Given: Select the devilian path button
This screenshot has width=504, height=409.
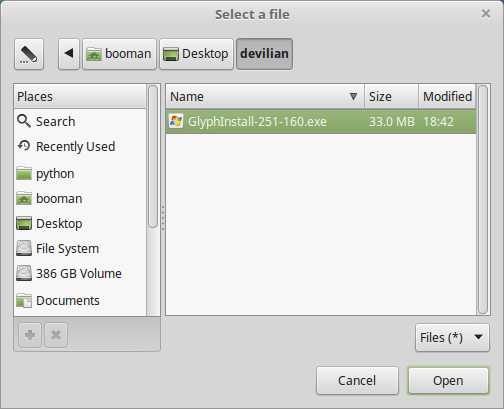Looking at the screenshot, I should coord(264,54).
